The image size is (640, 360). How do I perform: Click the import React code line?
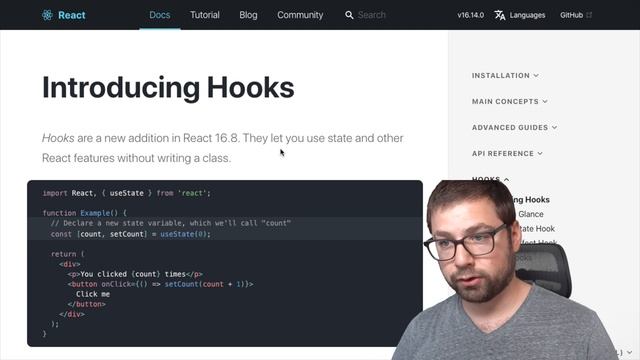tap(127, 193)
